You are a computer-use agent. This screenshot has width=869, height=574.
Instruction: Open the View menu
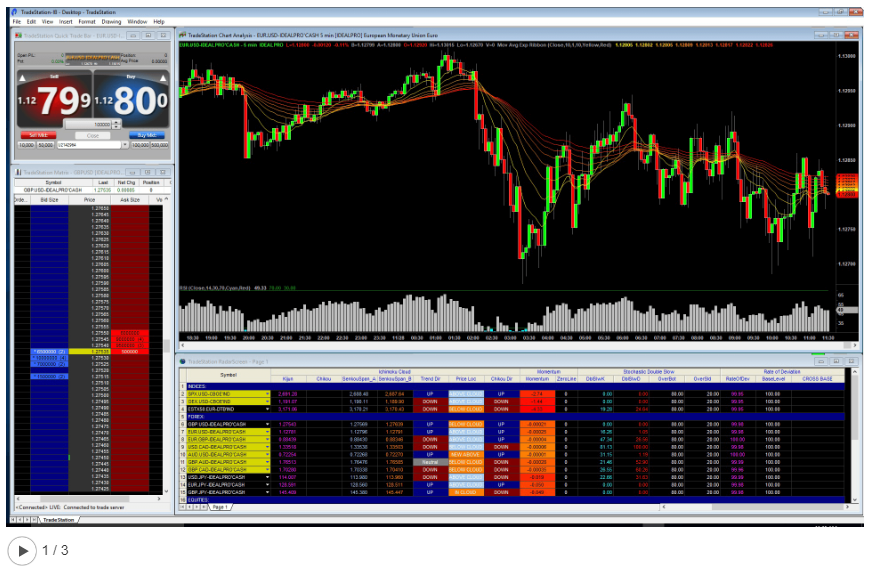tap(47, 22)
